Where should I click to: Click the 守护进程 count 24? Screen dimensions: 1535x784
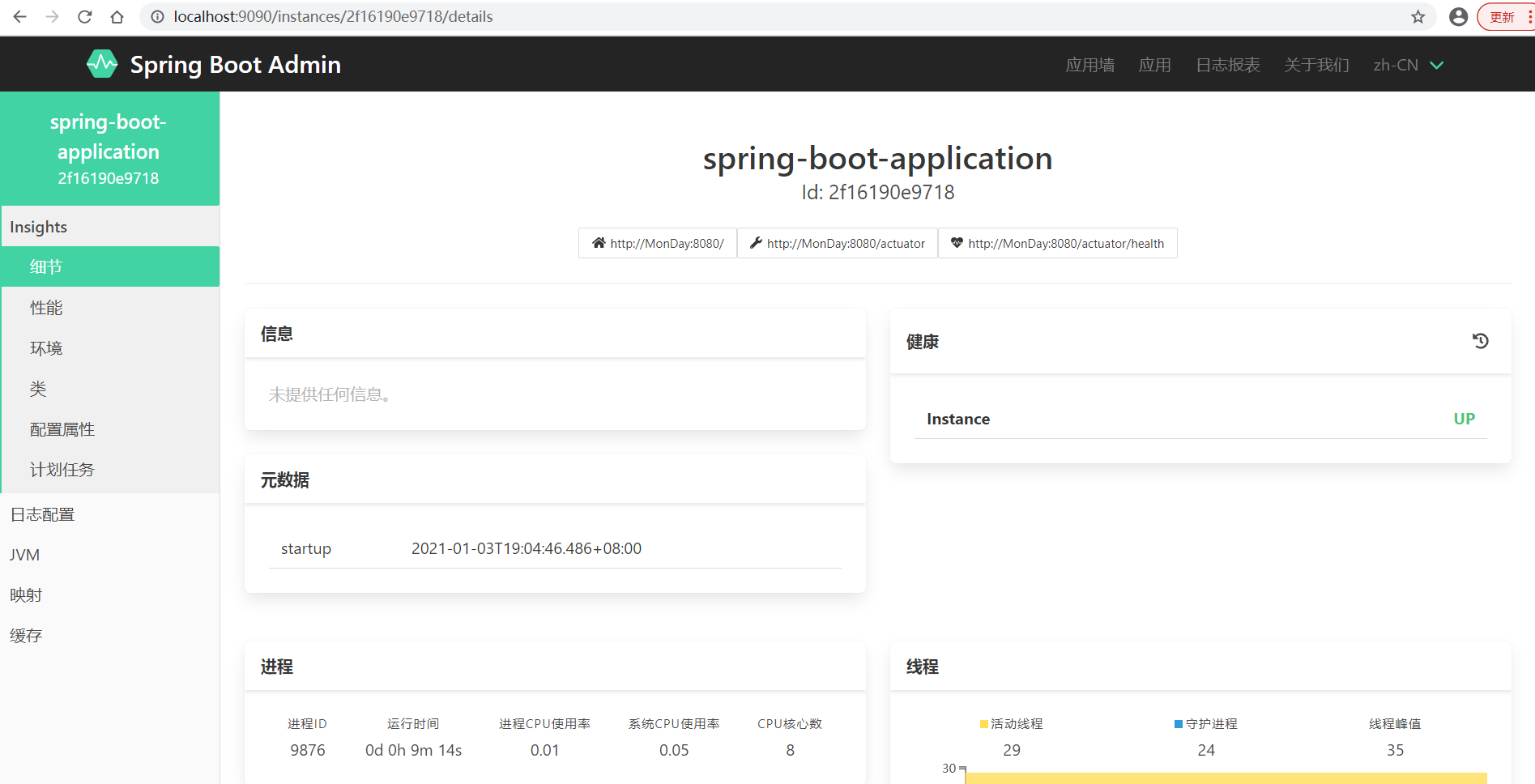(x=1206, y=750)
